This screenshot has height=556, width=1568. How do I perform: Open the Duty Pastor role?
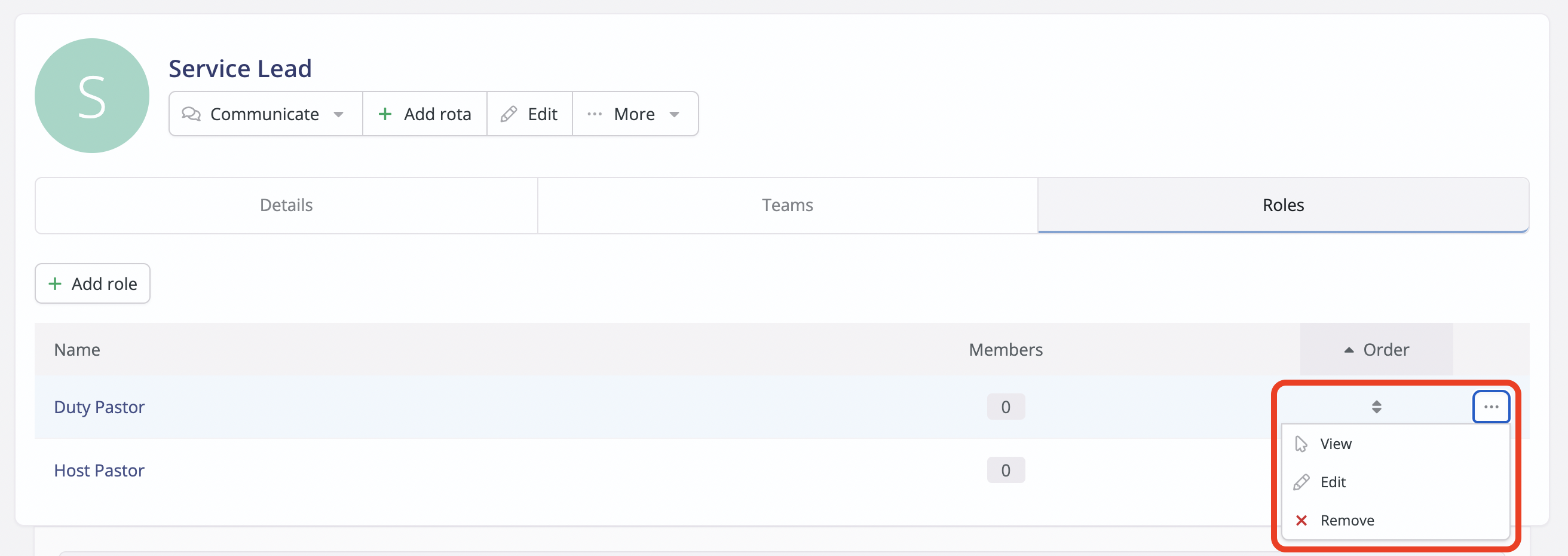[x=99, y=406]
